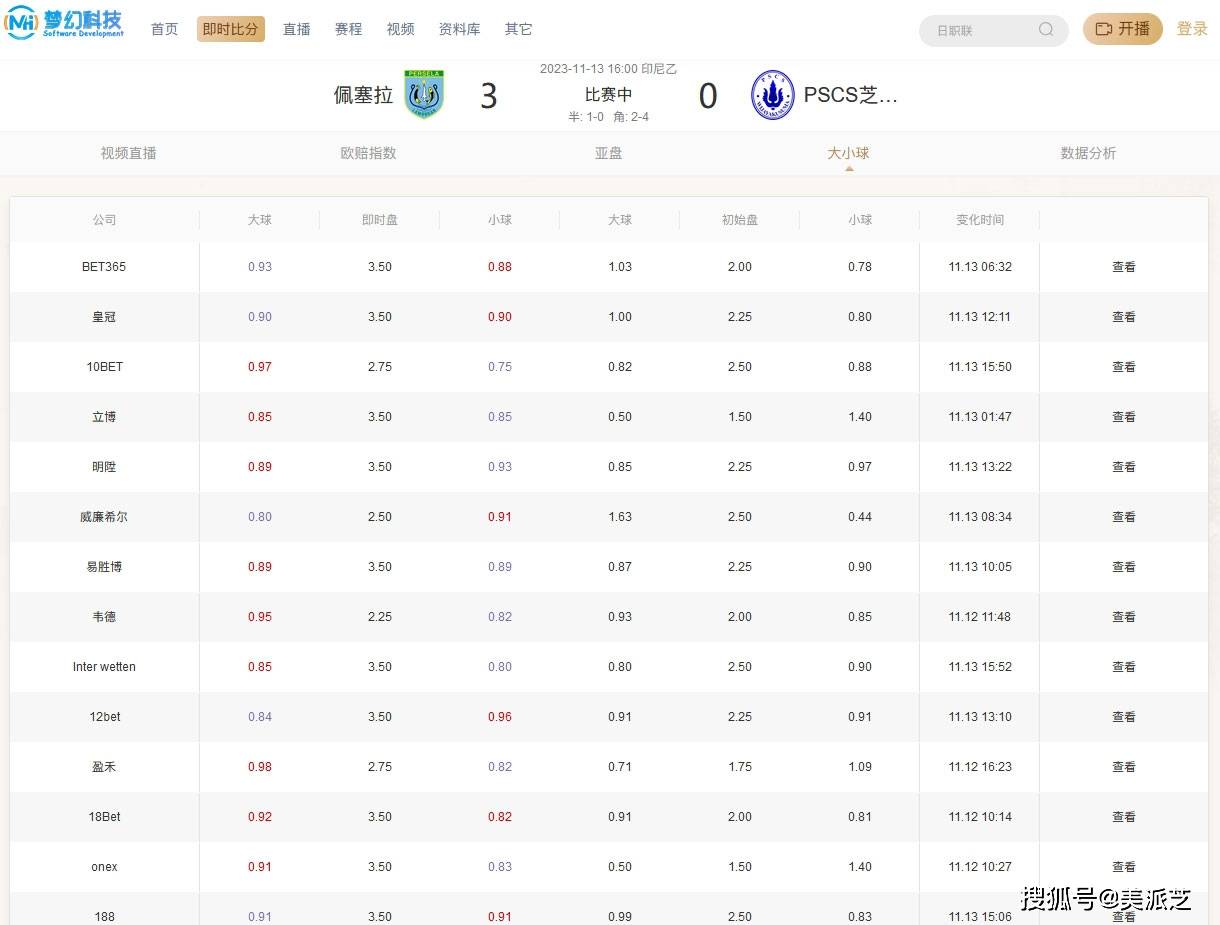
Task: Open the 即时比分 section
Action: pyautogui.click(x=230, y=29)
